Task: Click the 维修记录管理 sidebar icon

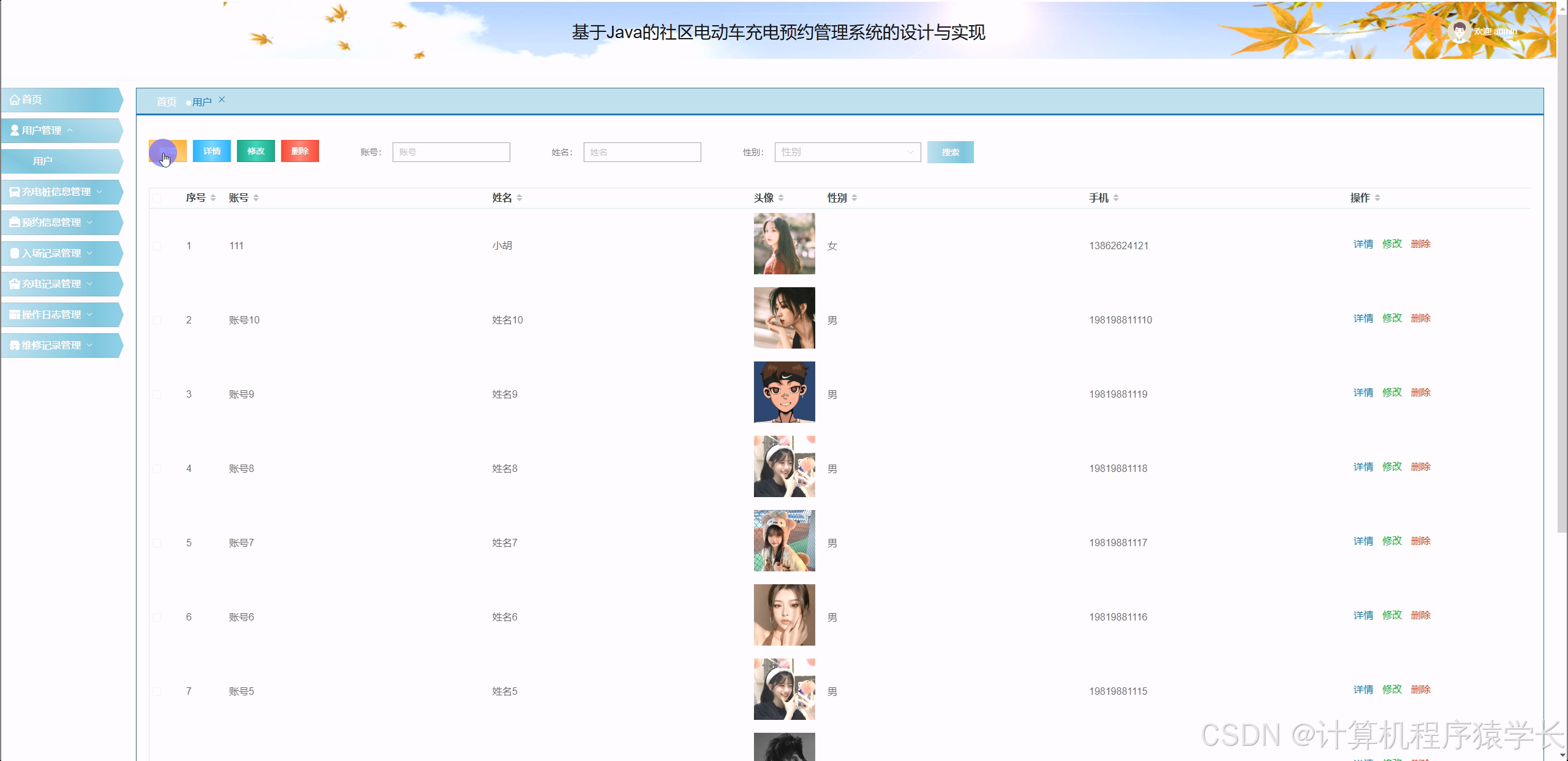Action: point(15,345)
